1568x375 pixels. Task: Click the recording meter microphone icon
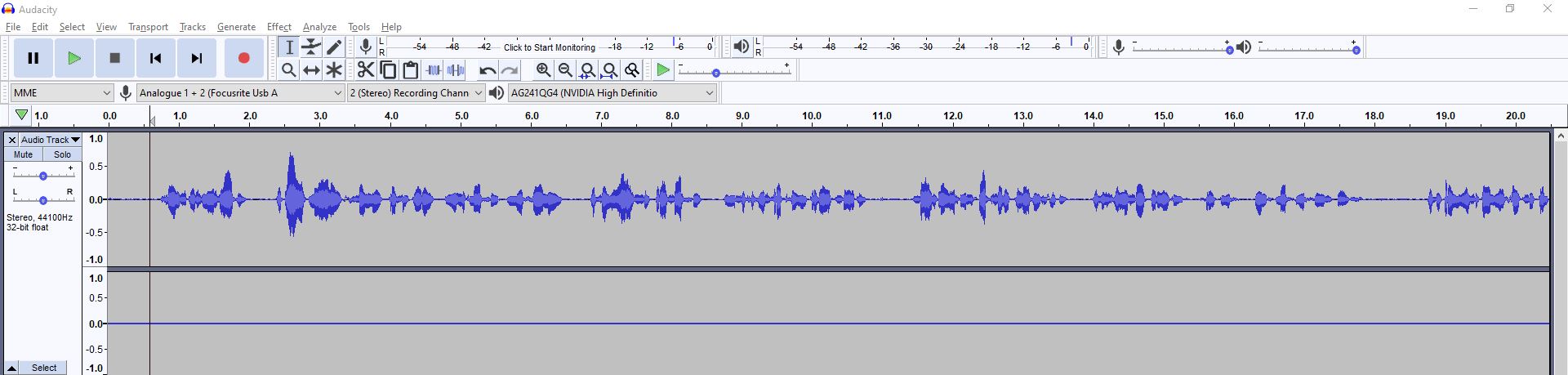point(366,47)
